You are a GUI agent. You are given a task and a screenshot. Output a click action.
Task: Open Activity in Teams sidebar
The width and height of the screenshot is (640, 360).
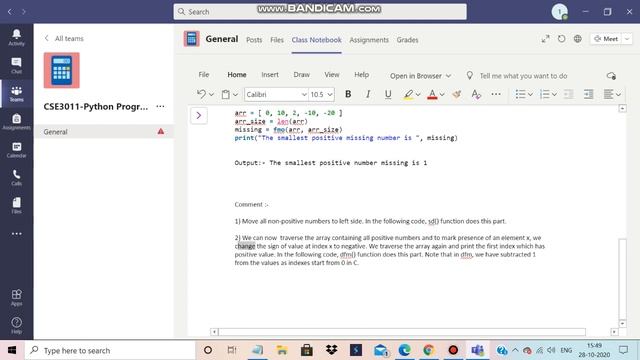pos(16,37)
